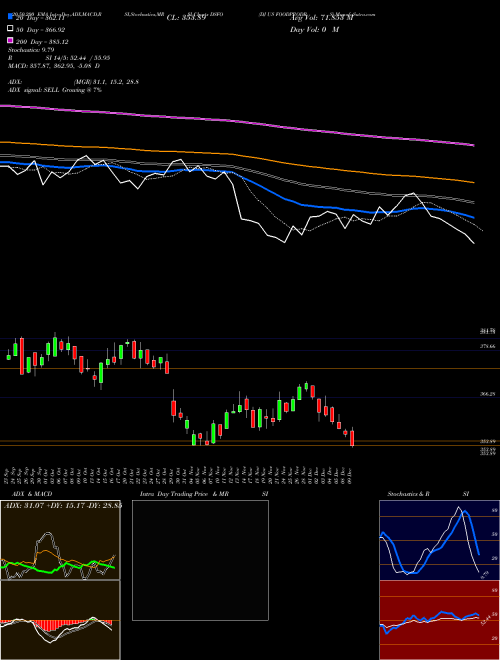Click the 'Day Vol: 0 M' label
Image resolution: width=500 pixels, height=660 pixels.
click(314, 29)
